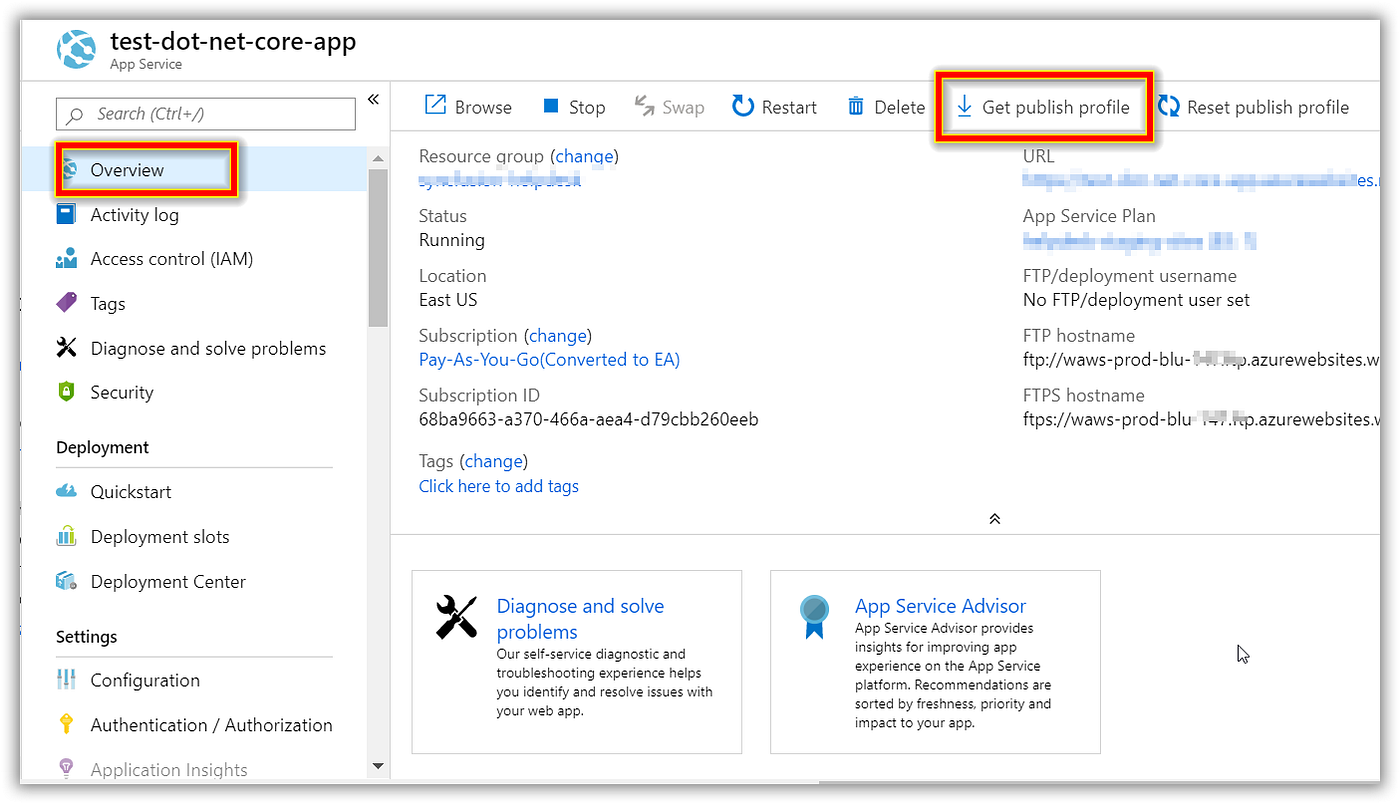The image size is (1400, 804).
Task: Click the App Service globe icon beside the title
Action: coord(77,49)
